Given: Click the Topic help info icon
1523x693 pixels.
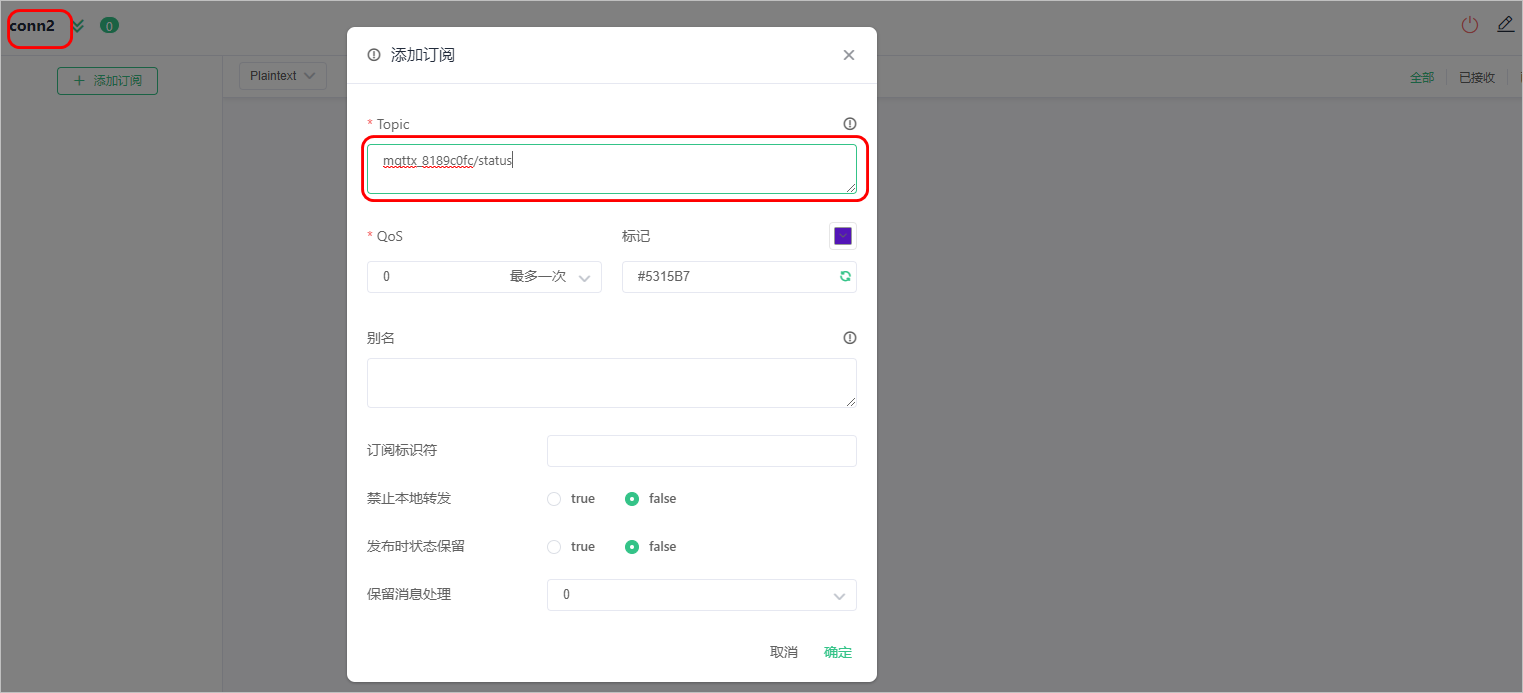Looking at the screenshot, I should tap(850, 124).
